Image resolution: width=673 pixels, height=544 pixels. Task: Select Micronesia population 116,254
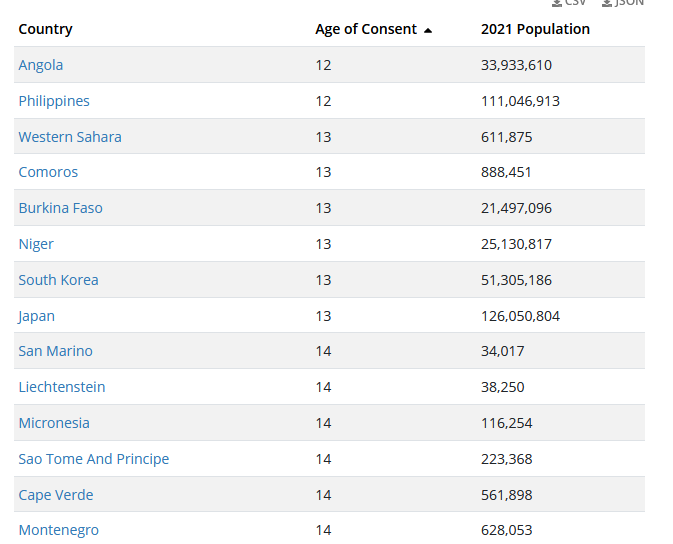point(506,423)
